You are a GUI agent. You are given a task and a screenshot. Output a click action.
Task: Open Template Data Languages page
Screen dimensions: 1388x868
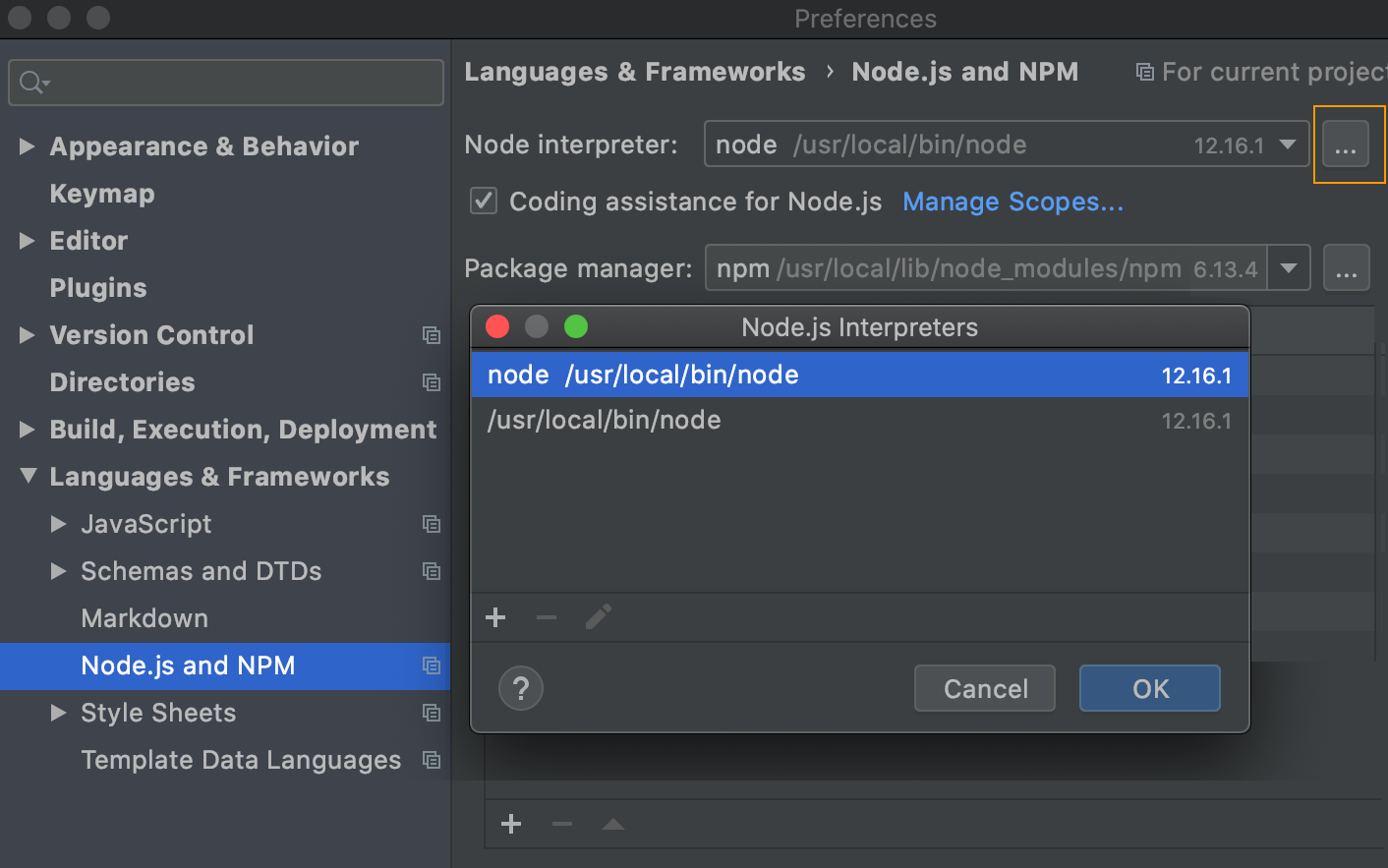(x=241, y=760)
